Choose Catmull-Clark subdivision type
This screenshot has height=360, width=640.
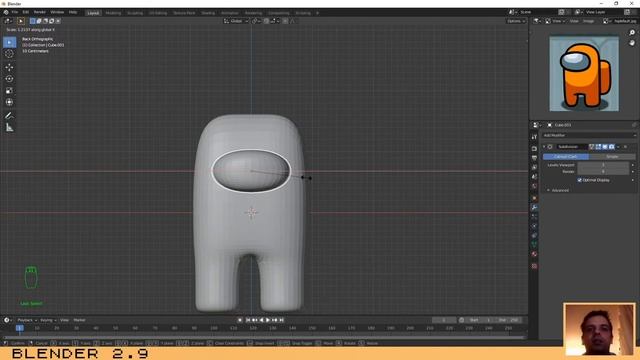click(x=566, y=157)
